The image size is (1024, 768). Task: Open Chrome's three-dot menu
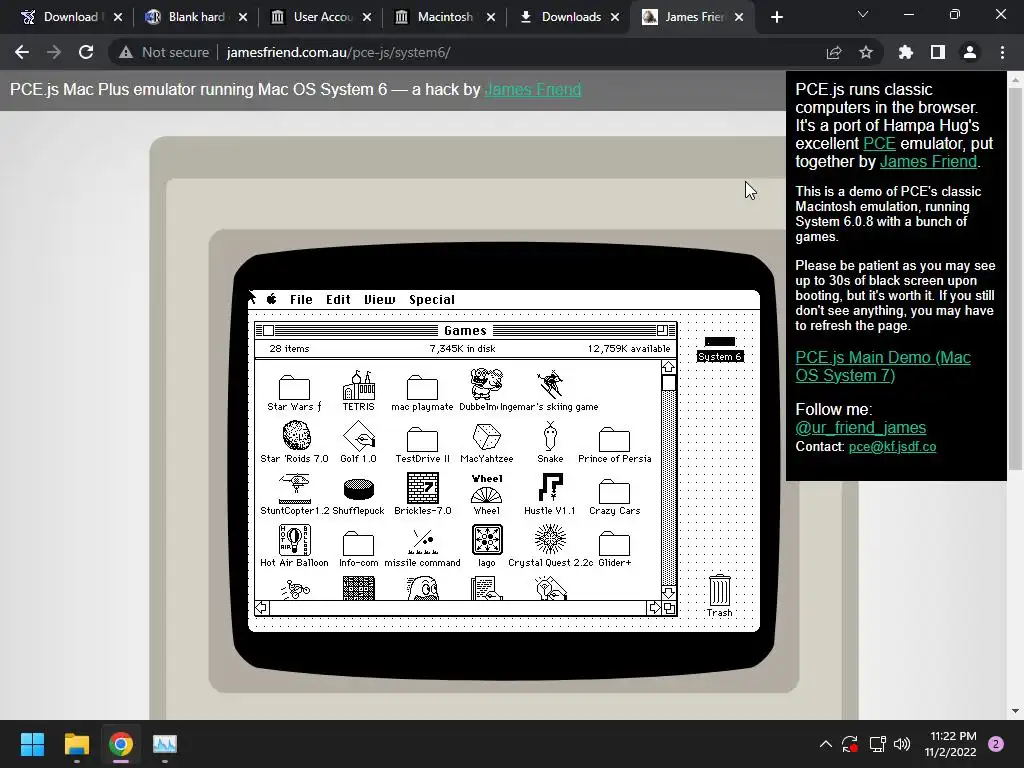tap(1002, 52)
